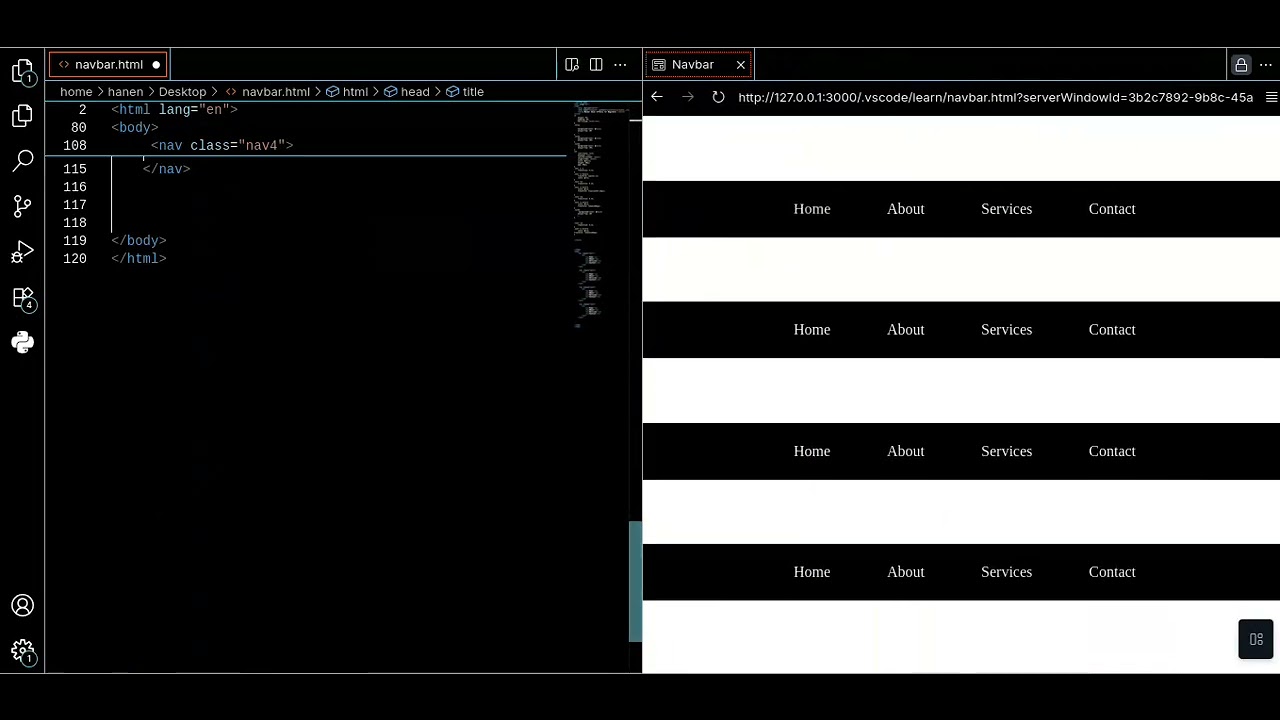
Task: Place cursor on line 120 </html>
Action: 139,259
